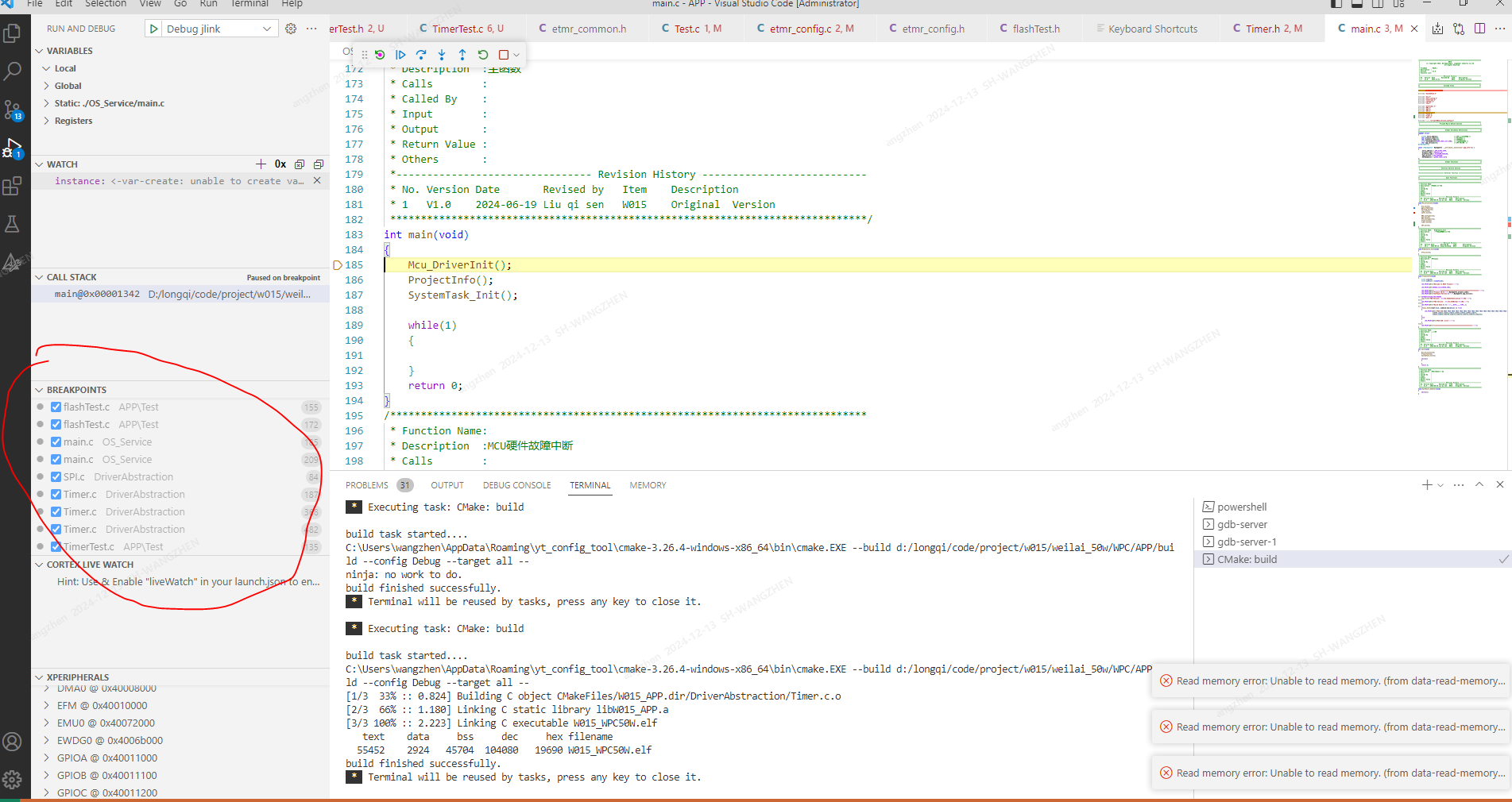
Task: Select the CMake: build terminal
Action: pos(1352,559)
